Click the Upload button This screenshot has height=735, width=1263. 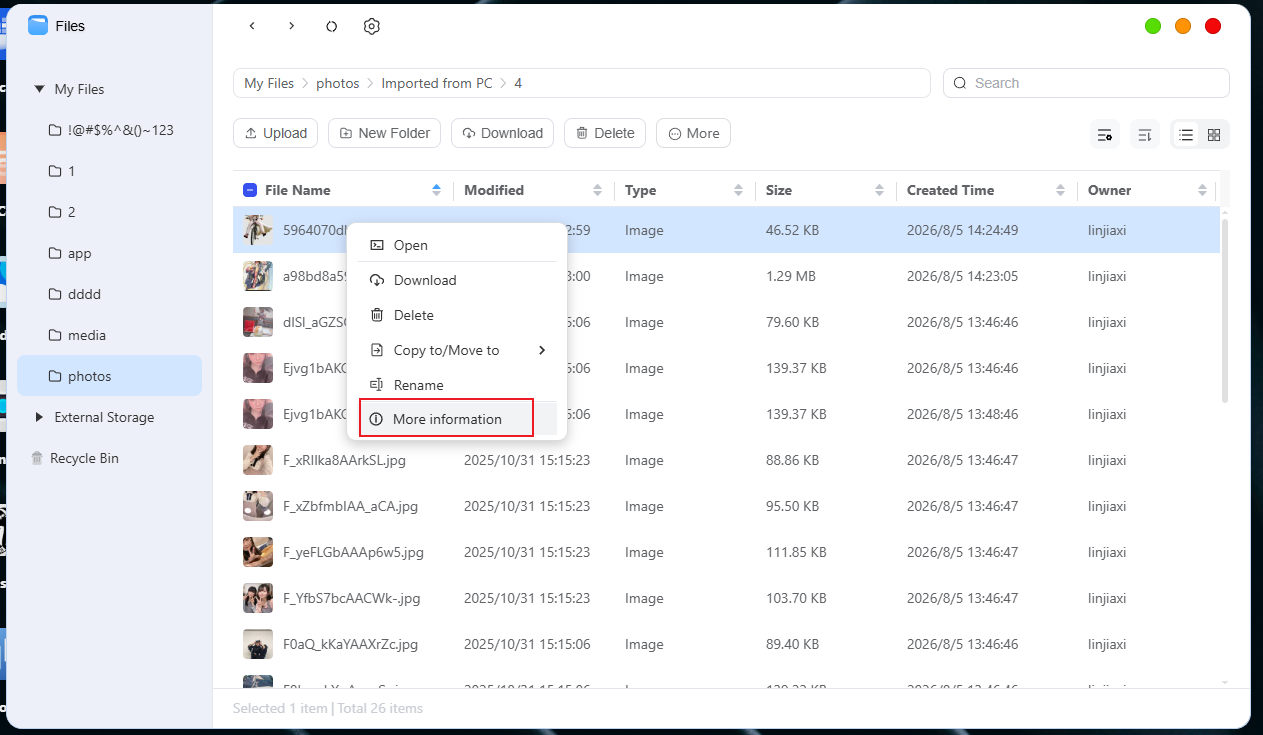[x=275, y=133]
